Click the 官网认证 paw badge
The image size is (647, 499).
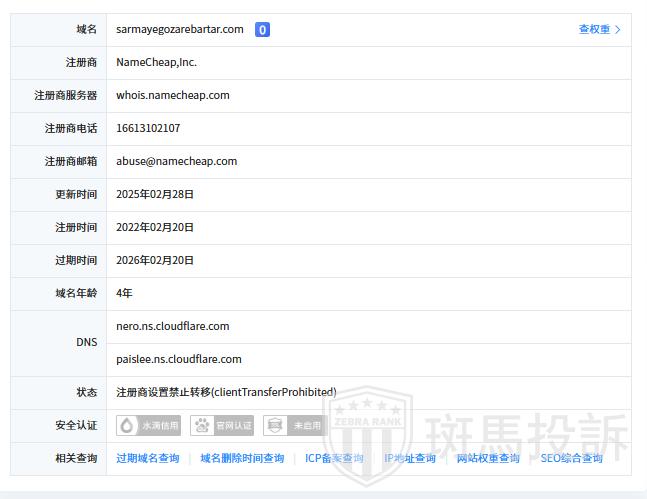click(x=223, y=425)
